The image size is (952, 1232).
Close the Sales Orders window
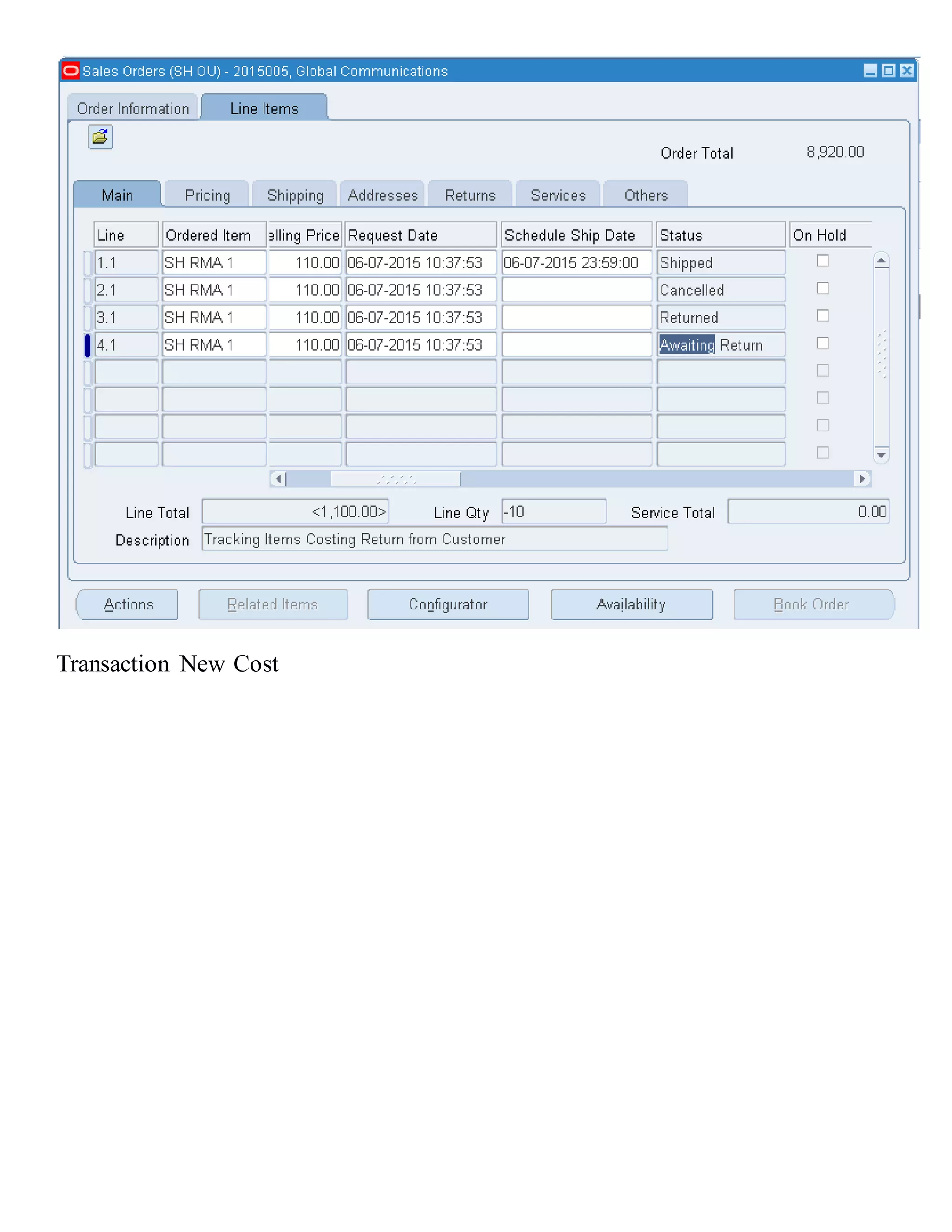906,71
